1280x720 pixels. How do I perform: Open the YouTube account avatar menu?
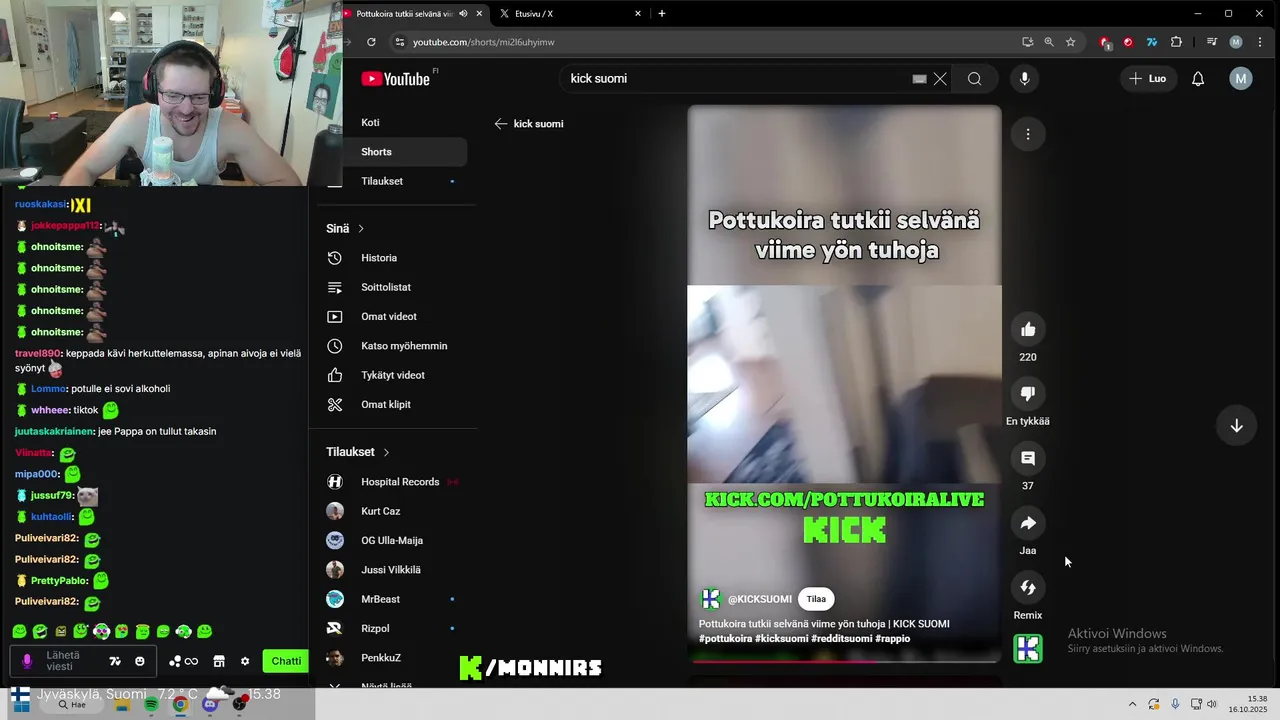click(x=1241, y=79)
